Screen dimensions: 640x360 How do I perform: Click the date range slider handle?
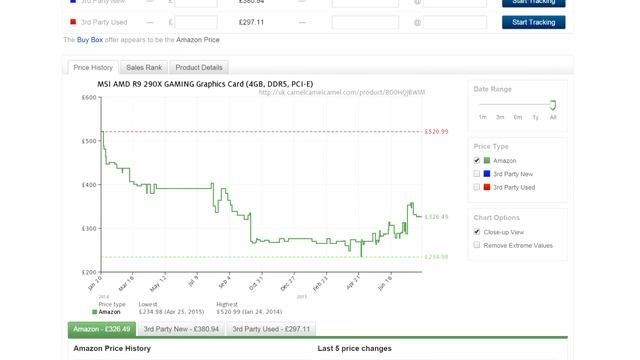click(x=553, y=105)
